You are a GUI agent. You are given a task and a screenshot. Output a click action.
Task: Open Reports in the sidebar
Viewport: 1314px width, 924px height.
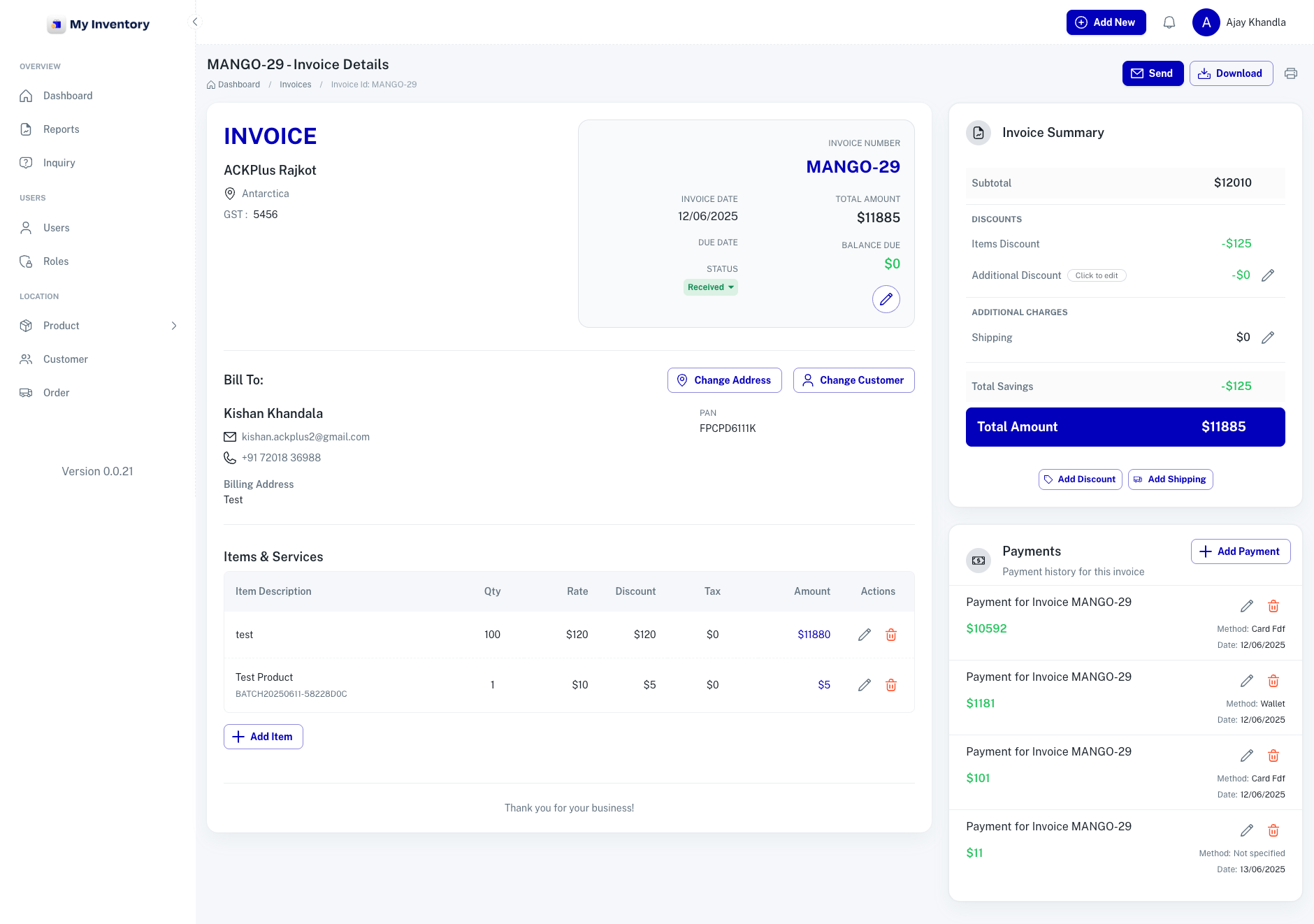62,129
